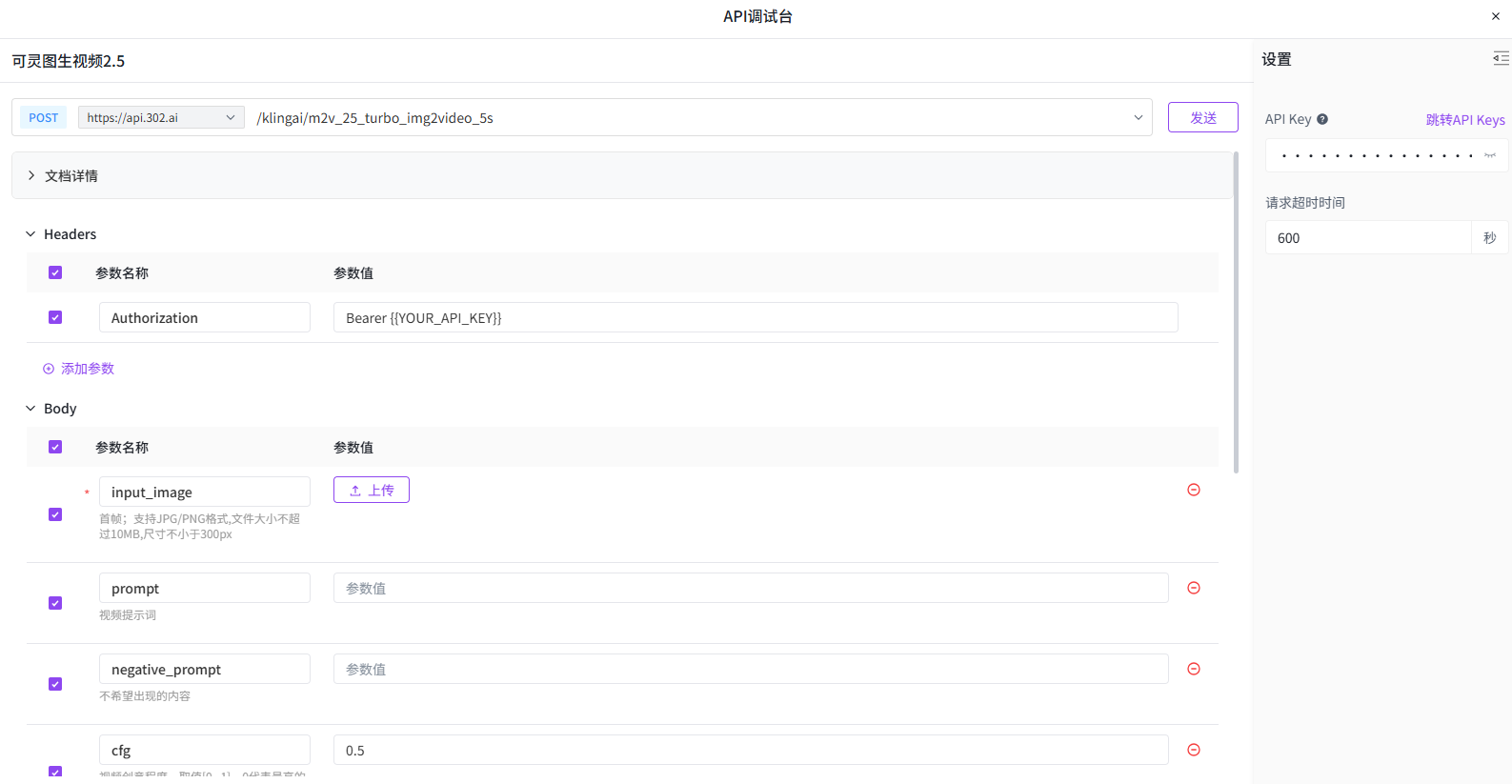Uncheck the Authorization header checkbox
1512x784 pixels.
(55, 317)
